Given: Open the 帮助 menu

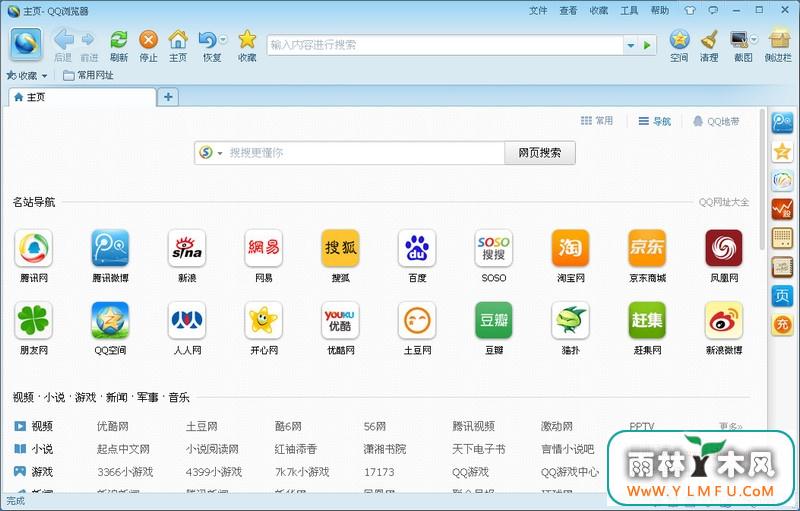Looking at the screenshot, I should (x=660, y=10).
